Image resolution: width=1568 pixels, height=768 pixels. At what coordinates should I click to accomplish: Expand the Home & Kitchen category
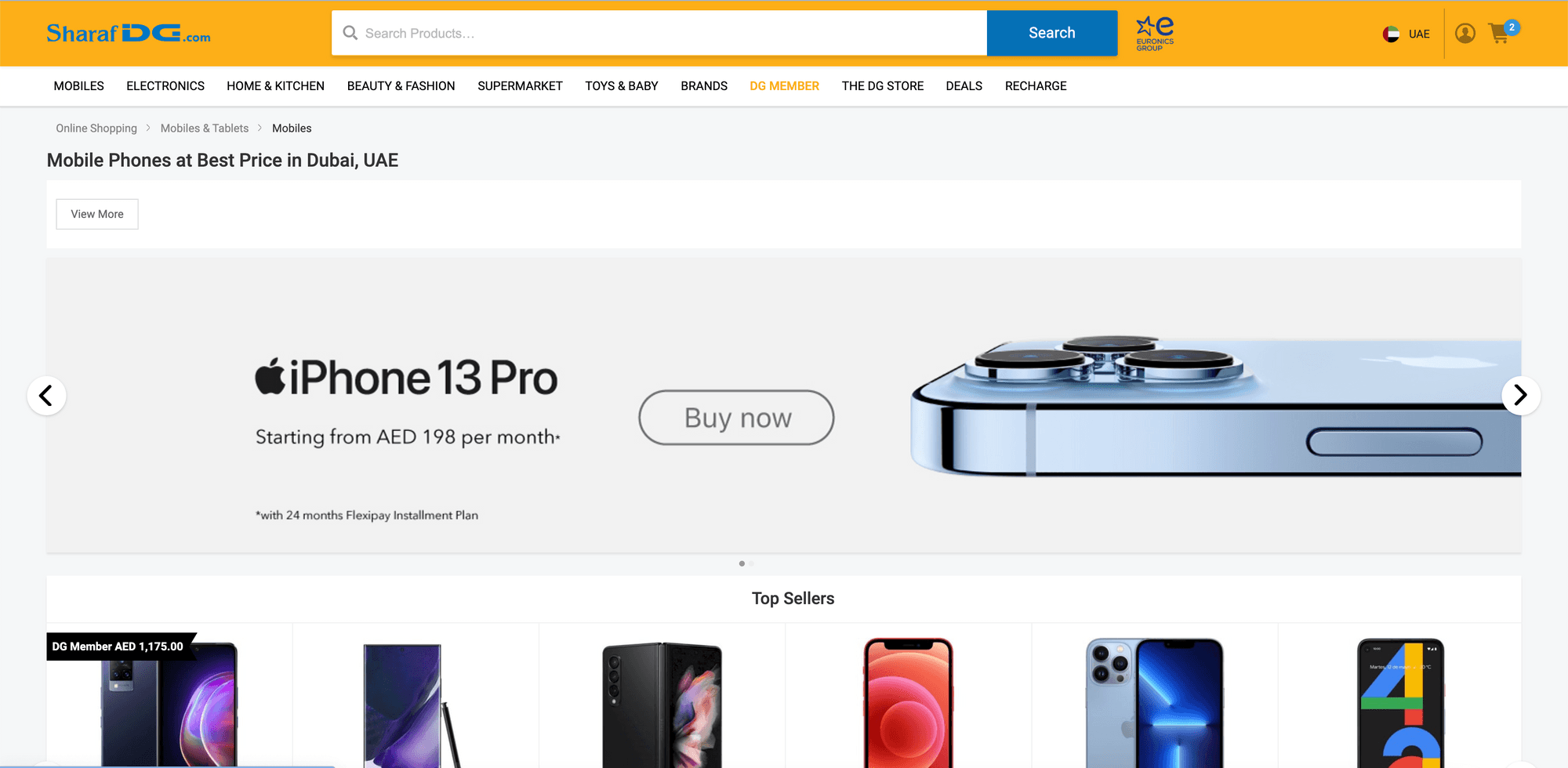point(275,86)
